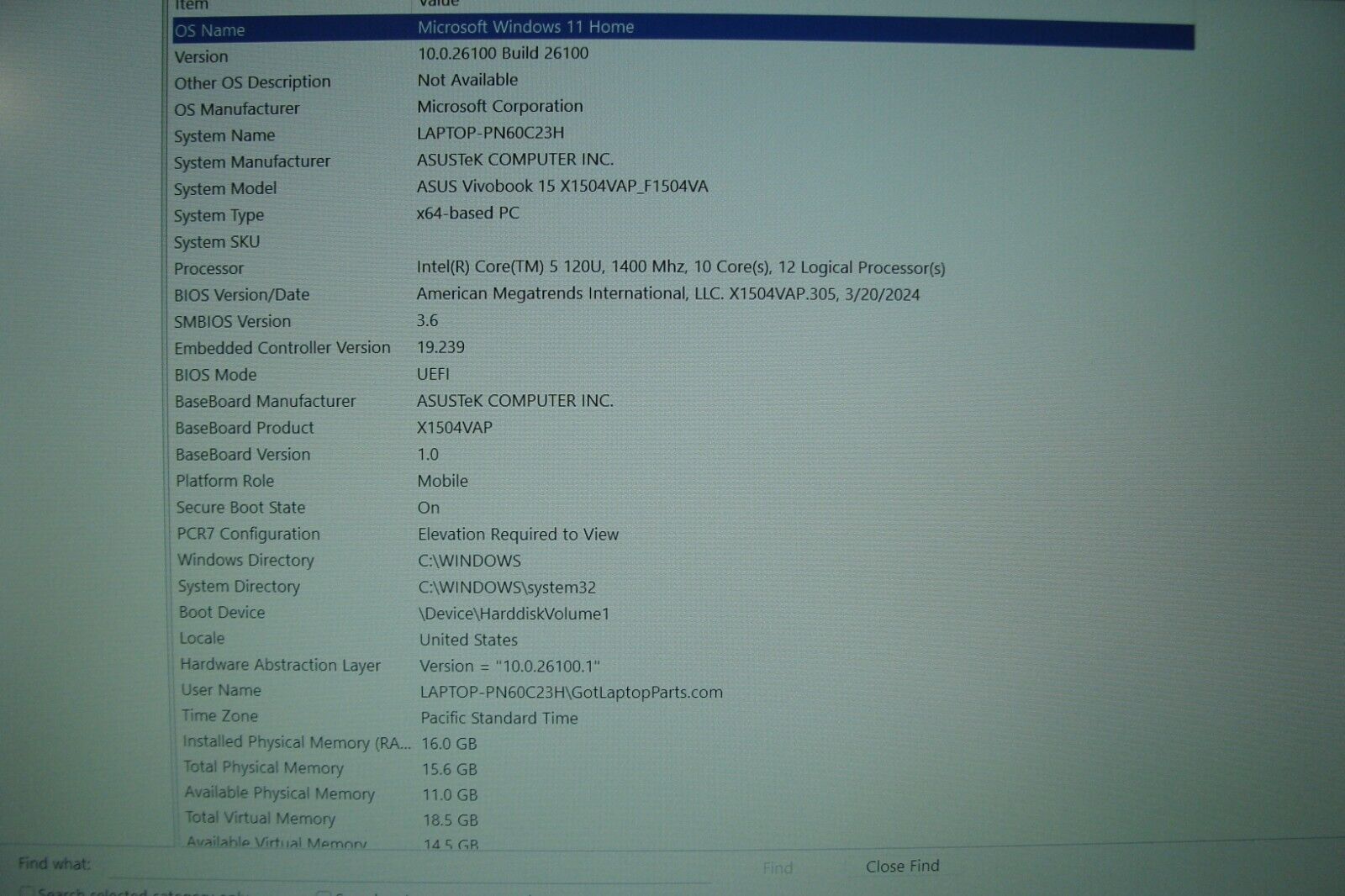
Task: Select the 'BaseBoard Version' row
Action: coord(243,455)
